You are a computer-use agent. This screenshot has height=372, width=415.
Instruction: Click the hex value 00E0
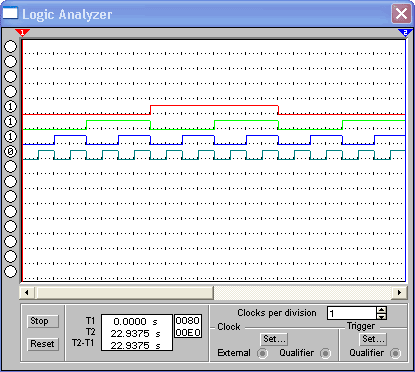click(188, 332)
